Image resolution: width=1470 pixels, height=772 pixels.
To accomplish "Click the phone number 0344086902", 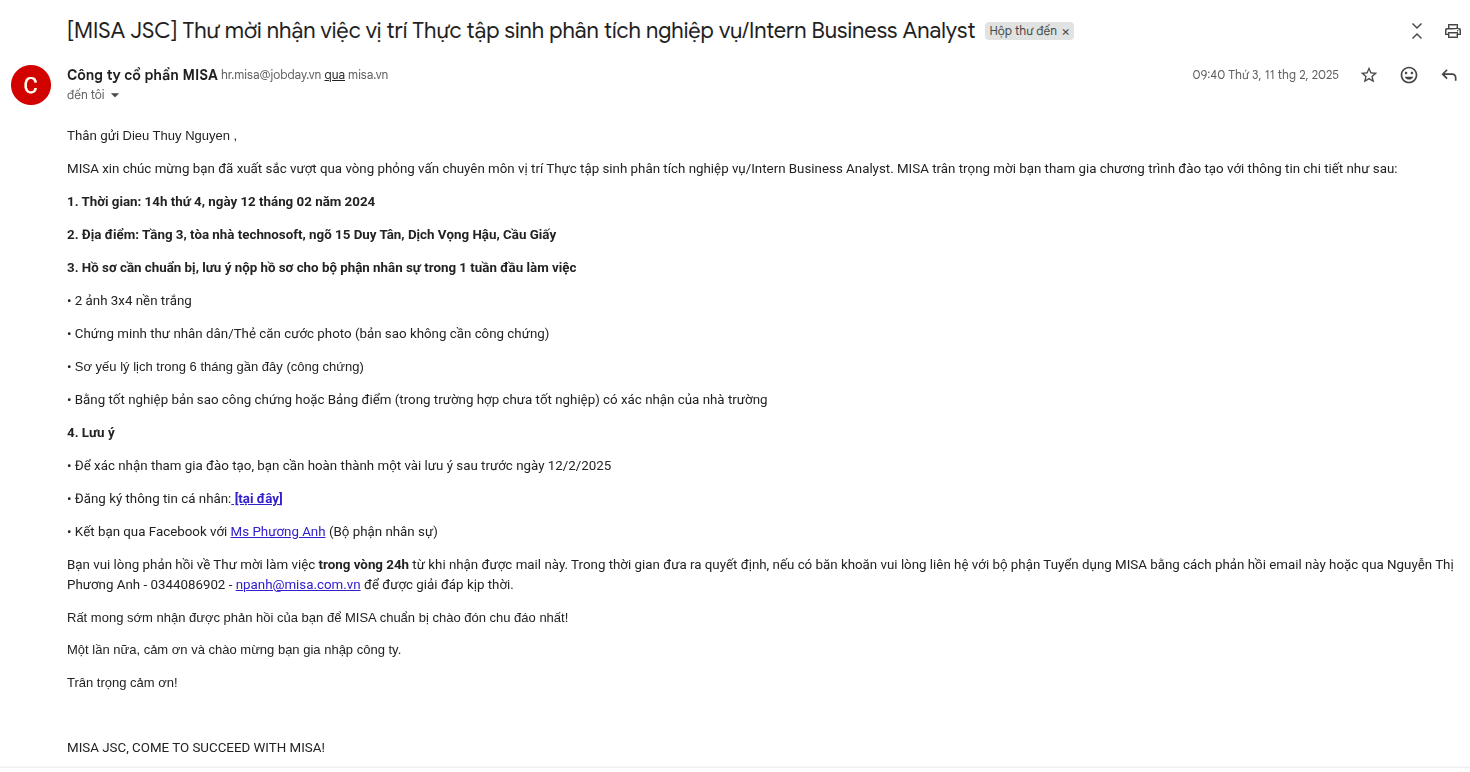I will pyautogui.click(x=188, y=584).
